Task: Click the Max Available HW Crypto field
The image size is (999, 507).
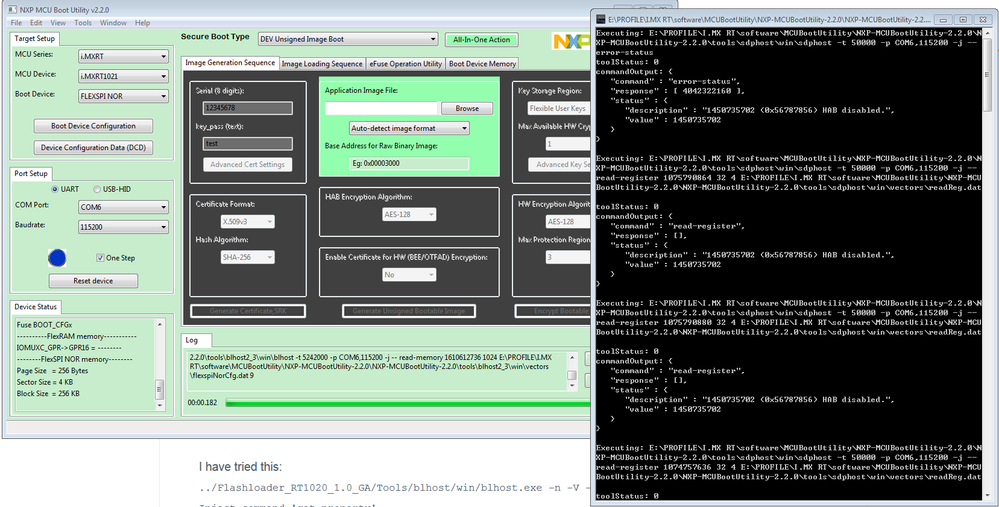Action: [568, 144]
